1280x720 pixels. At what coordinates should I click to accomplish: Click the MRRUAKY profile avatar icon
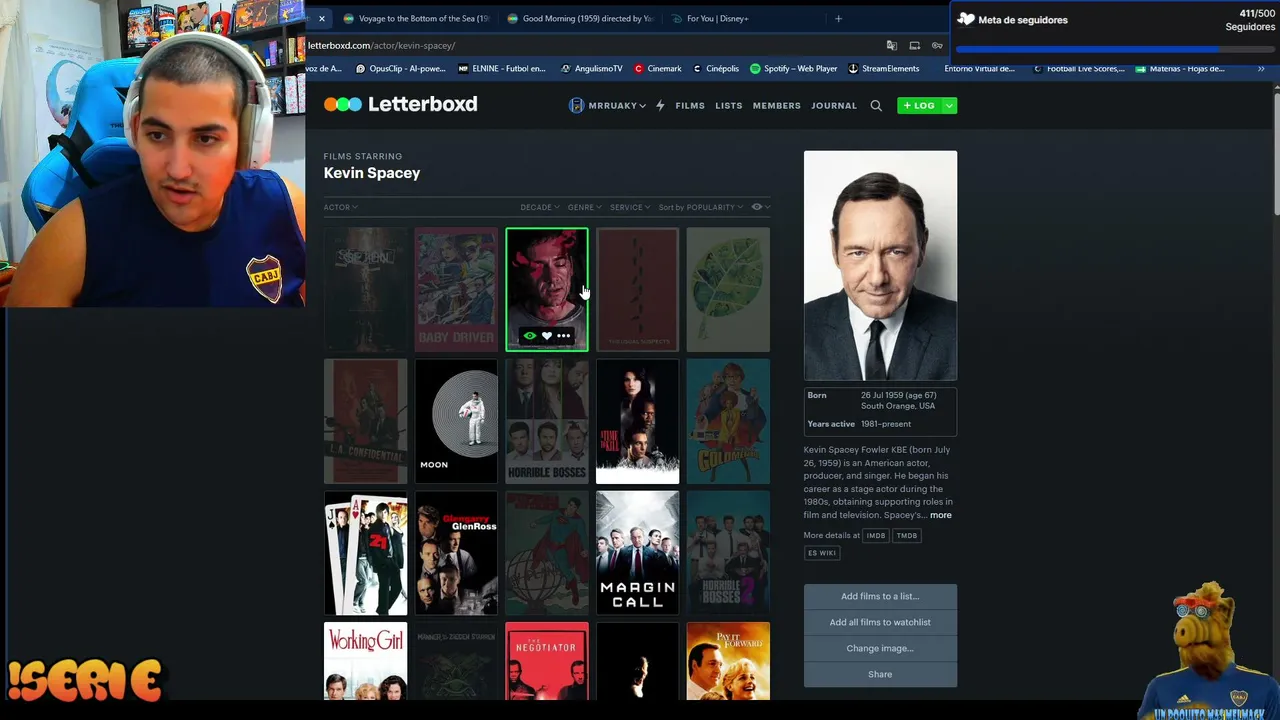point(576,105)
